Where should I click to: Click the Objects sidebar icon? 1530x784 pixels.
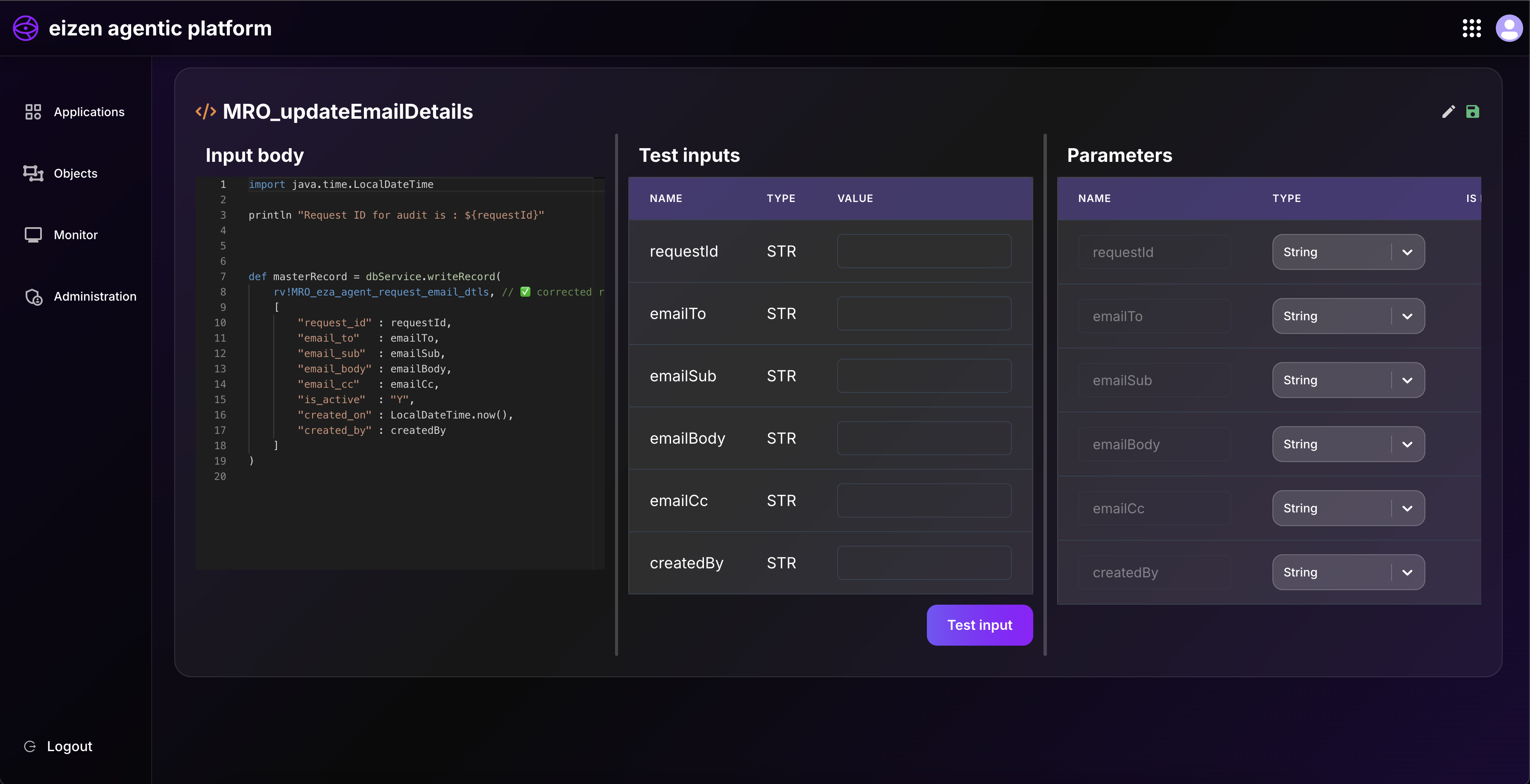tap(33, 173)
